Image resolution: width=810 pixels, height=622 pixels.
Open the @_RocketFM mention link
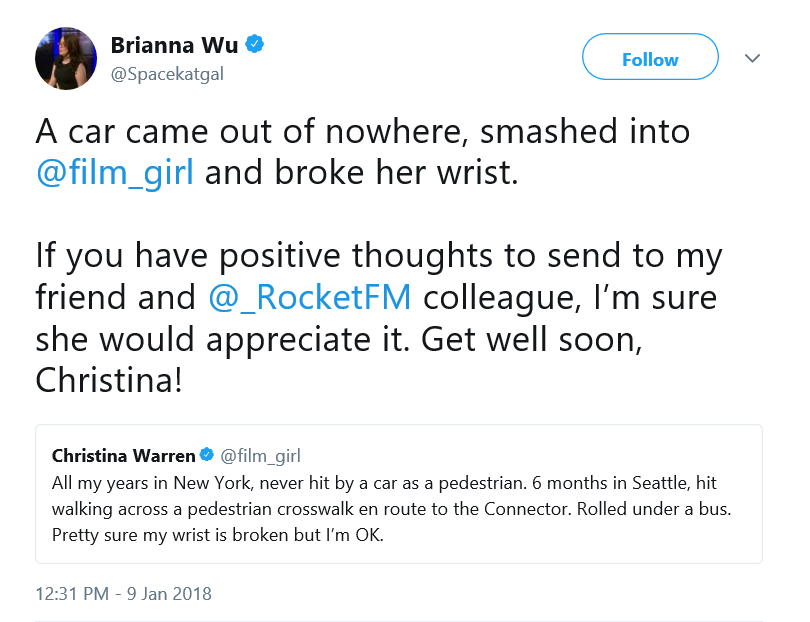309,298
